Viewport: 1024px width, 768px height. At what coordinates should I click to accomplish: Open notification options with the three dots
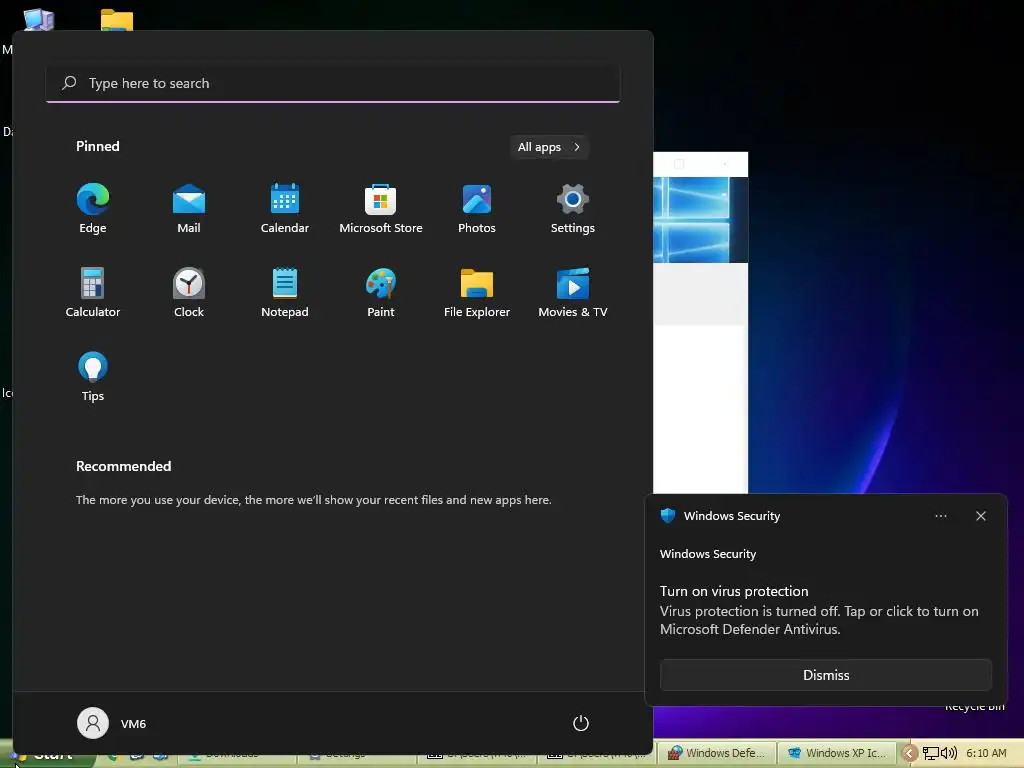(x=940, y=516)
